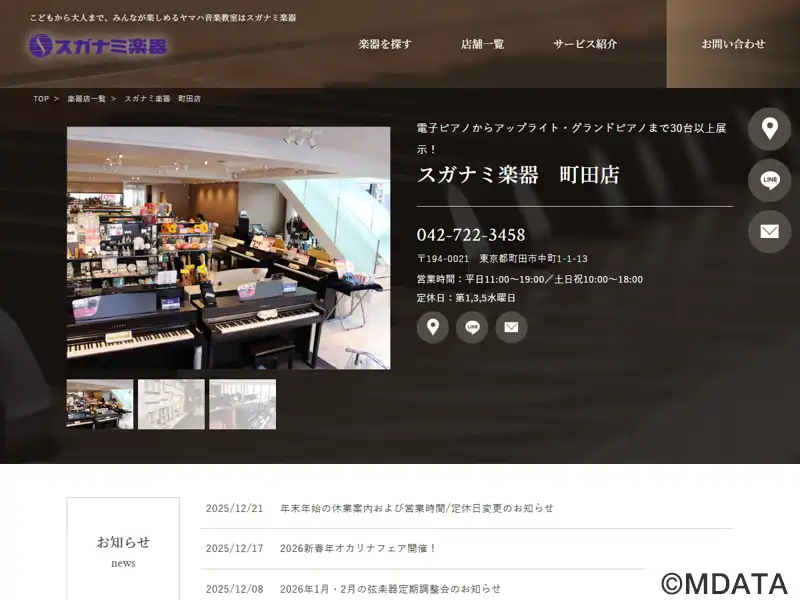Viewport: 800px width, 600px height.
Task: Select first store photo thumbnail
Action: point(100,404)
